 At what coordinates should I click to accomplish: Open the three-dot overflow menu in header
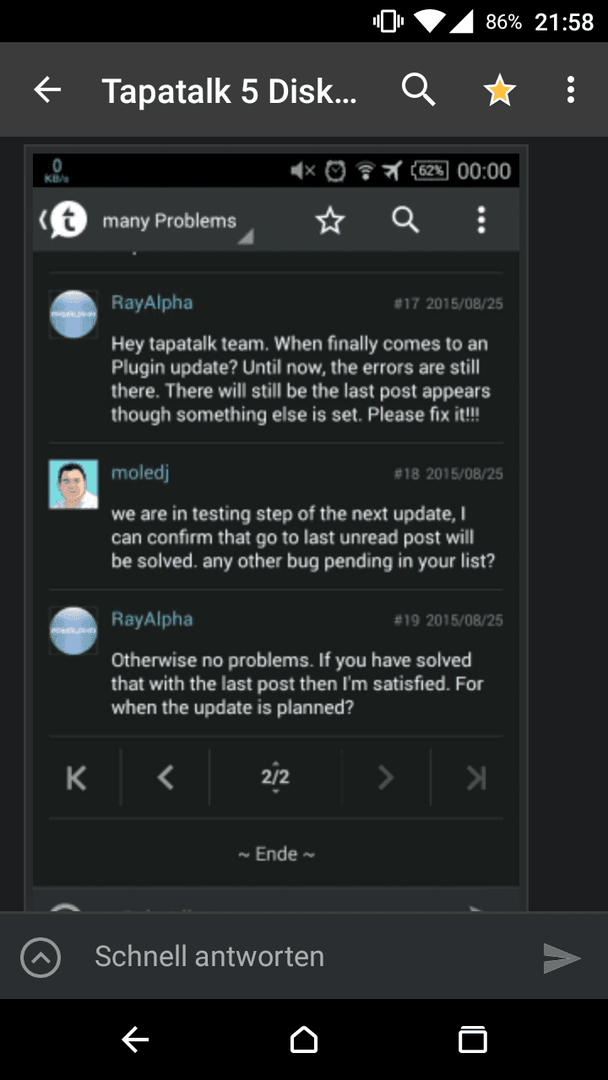point(570,90)
